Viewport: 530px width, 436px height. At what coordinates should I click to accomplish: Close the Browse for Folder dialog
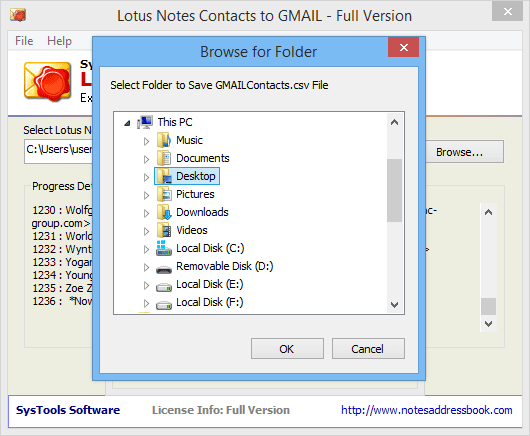pos(404,47)
